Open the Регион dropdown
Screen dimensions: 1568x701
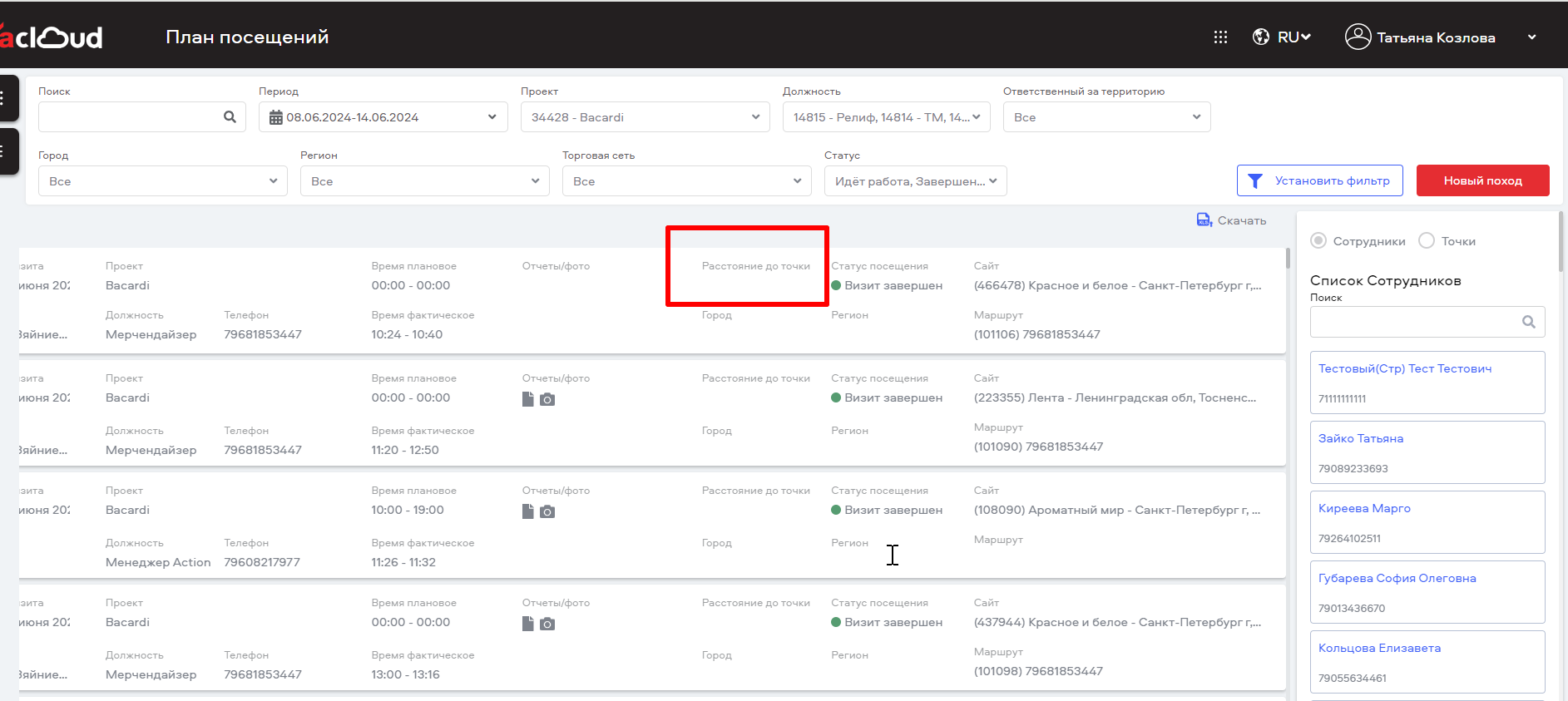pos(425,181)
